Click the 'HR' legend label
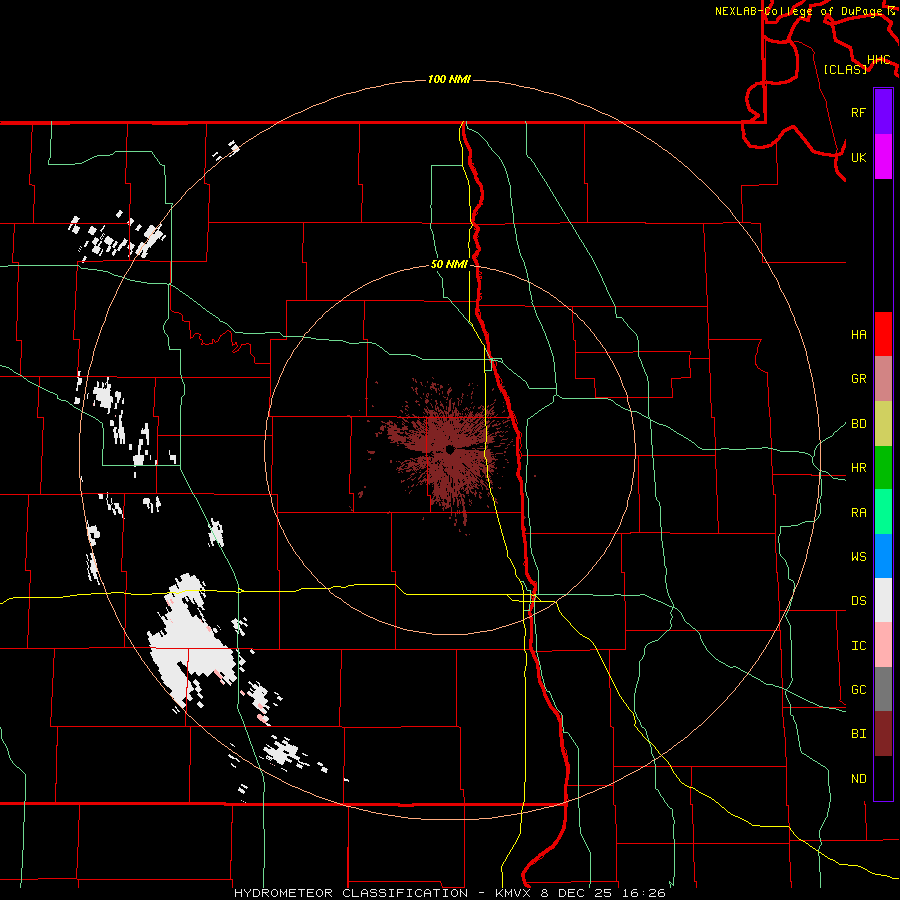 point(858,468)
